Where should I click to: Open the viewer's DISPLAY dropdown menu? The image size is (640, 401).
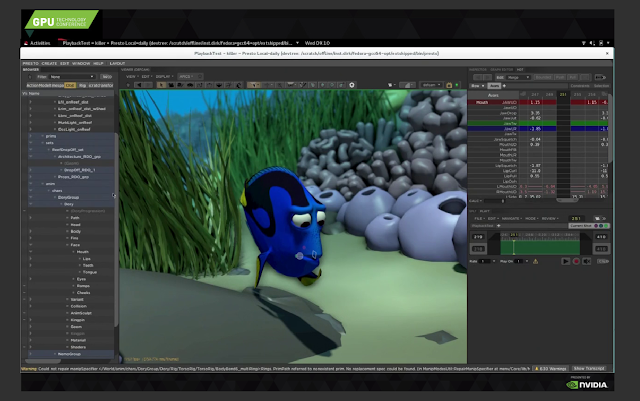[x=164, y=76]
